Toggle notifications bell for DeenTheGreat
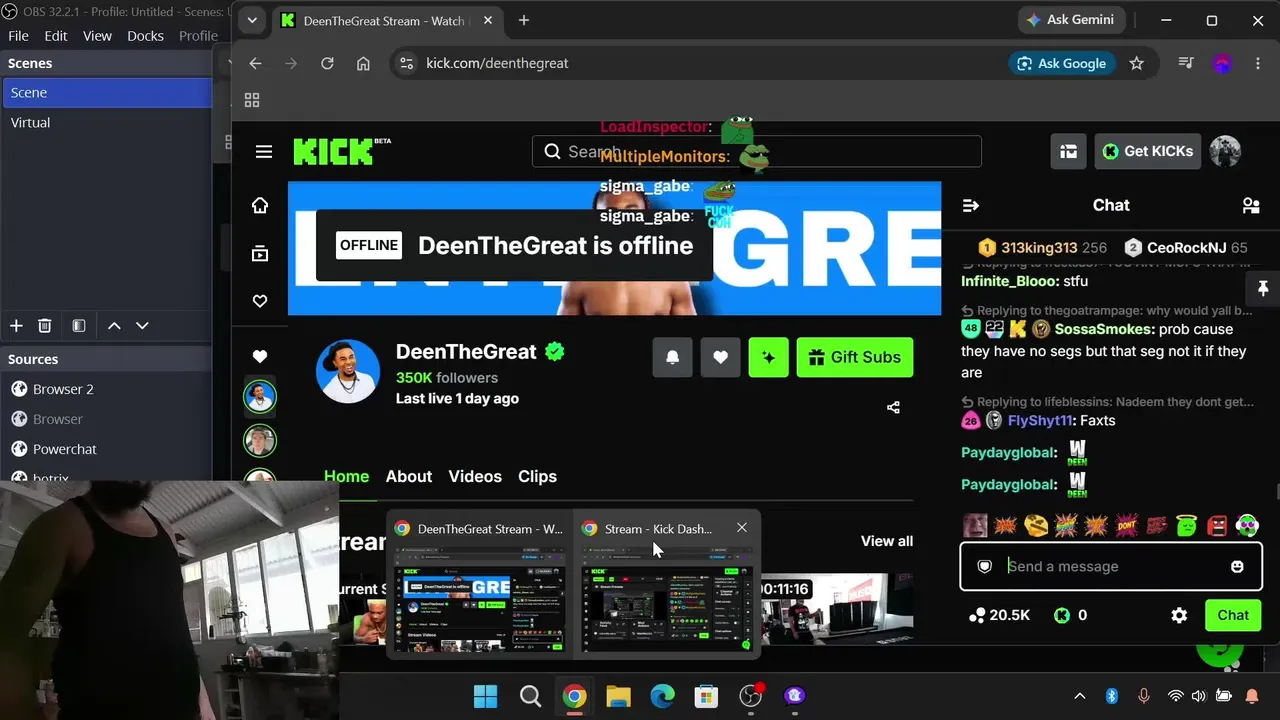The image size is (1280, 720). [673, 357]
